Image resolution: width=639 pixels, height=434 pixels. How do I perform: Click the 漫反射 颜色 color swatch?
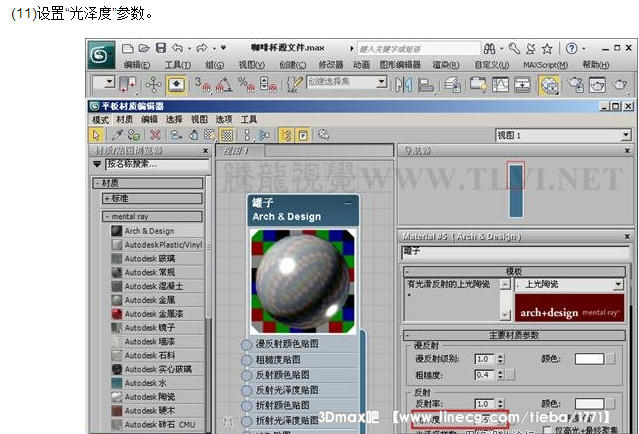point(589,359)
